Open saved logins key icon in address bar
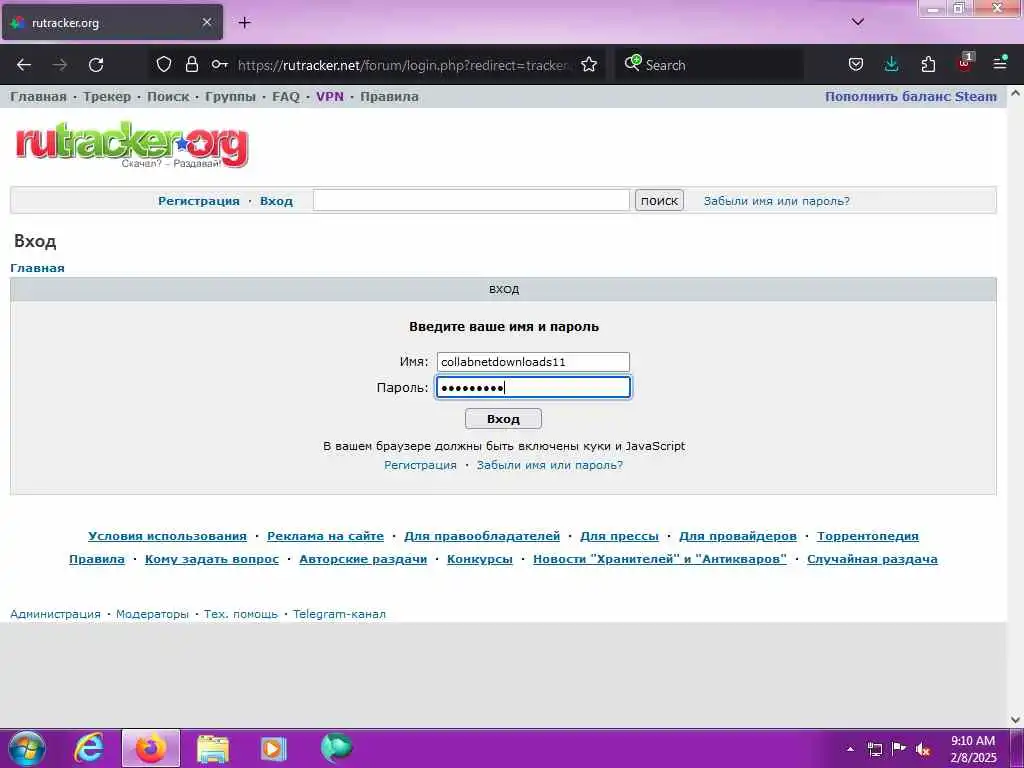This screenshot has height=768, width=1024. coord(219,64)
